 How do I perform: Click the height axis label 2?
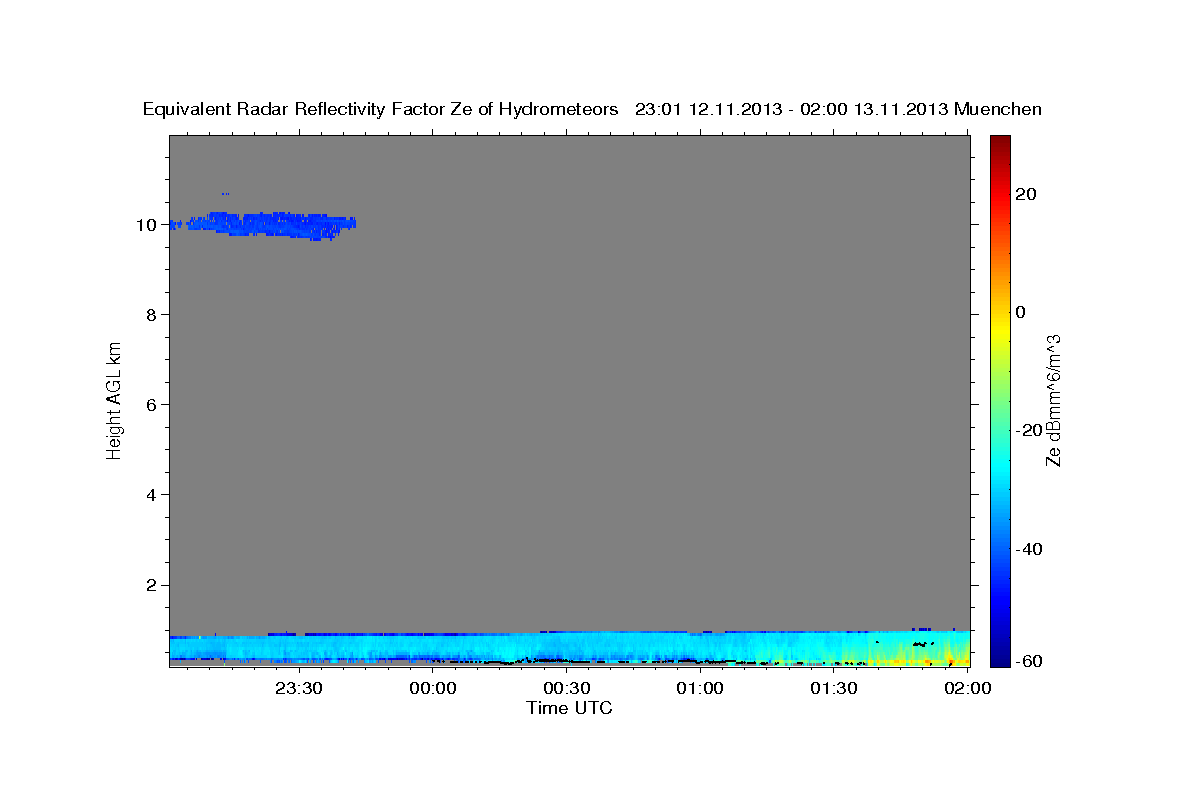tap(152, 585)
